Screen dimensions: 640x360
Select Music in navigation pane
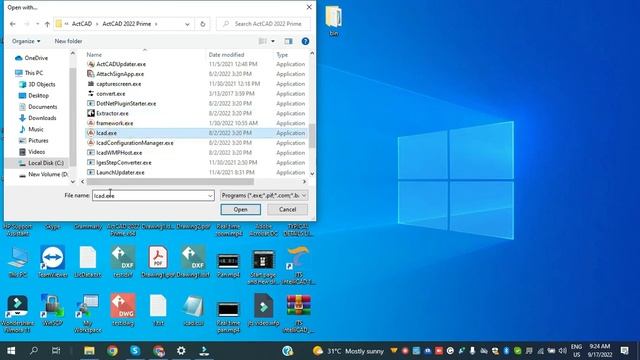[31, 129]
